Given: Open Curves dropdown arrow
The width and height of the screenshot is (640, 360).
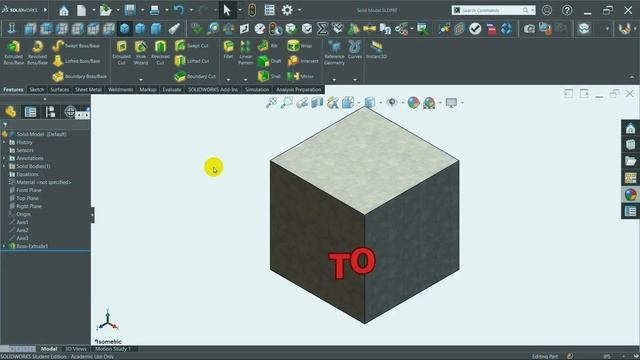Looking at the screenshot, I should [x=355, y=80].
